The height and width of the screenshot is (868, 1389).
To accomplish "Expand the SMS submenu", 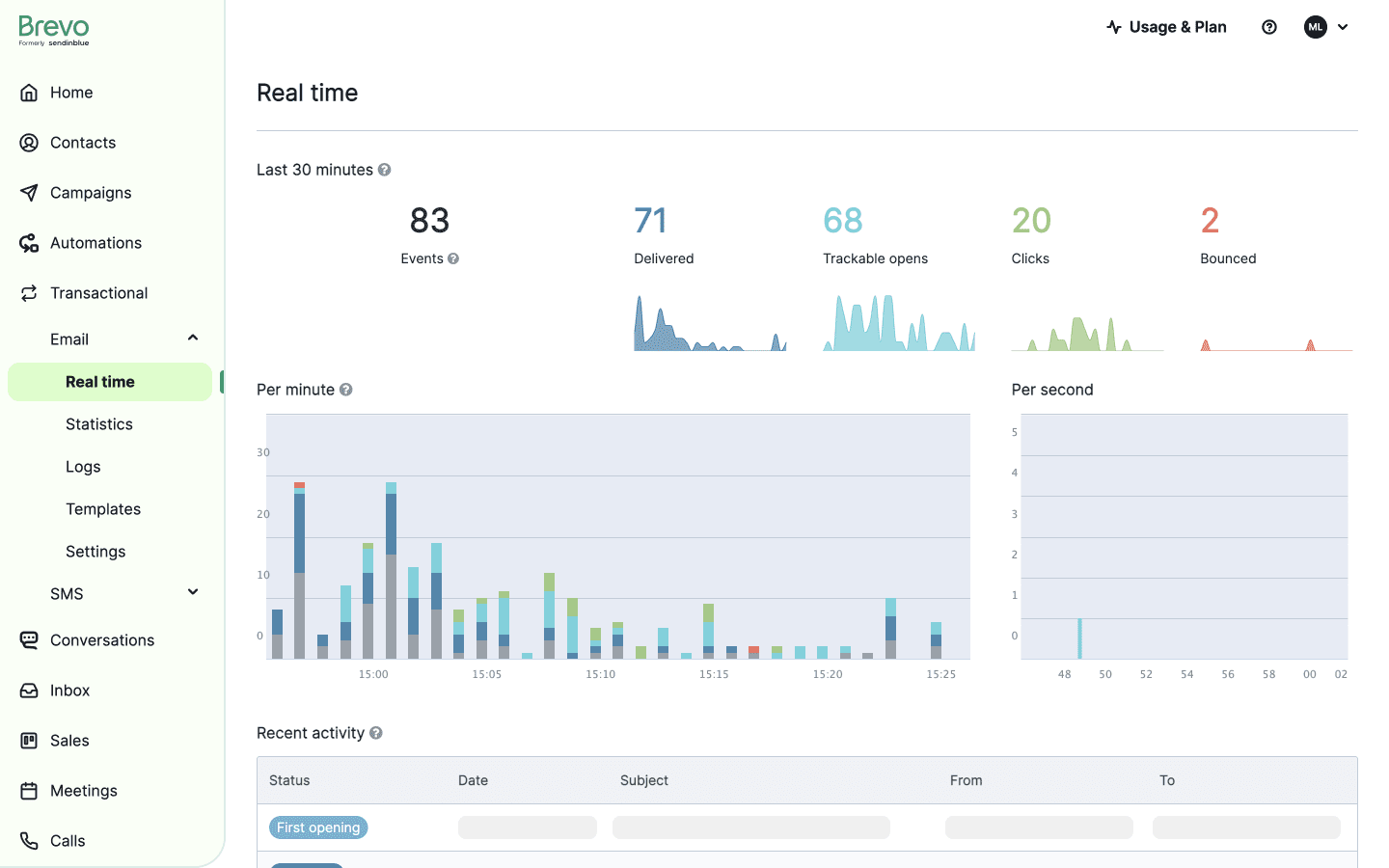I will (x=192, y=592).
